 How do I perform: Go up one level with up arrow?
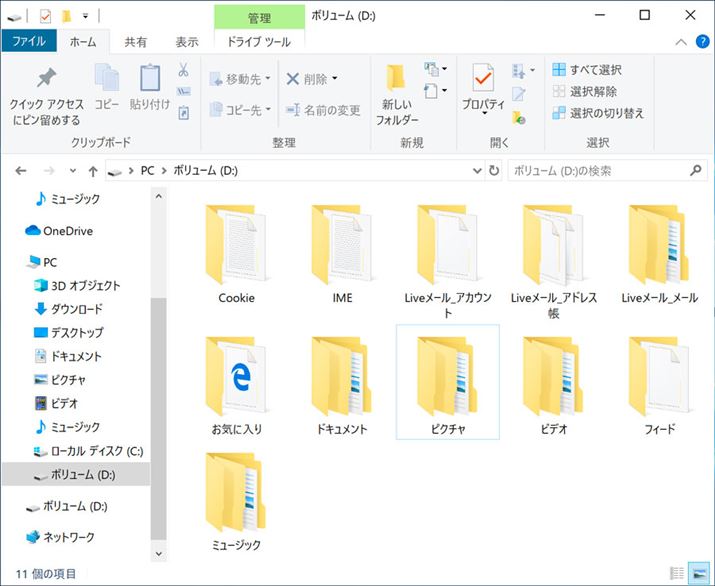point(93,171)
